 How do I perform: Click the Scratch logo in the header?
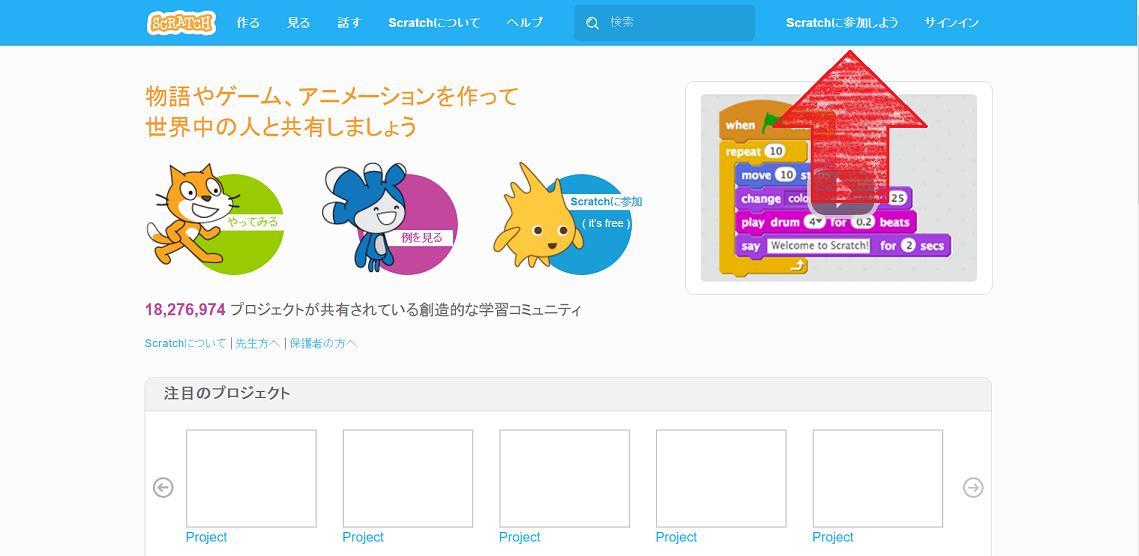(181, 23)
